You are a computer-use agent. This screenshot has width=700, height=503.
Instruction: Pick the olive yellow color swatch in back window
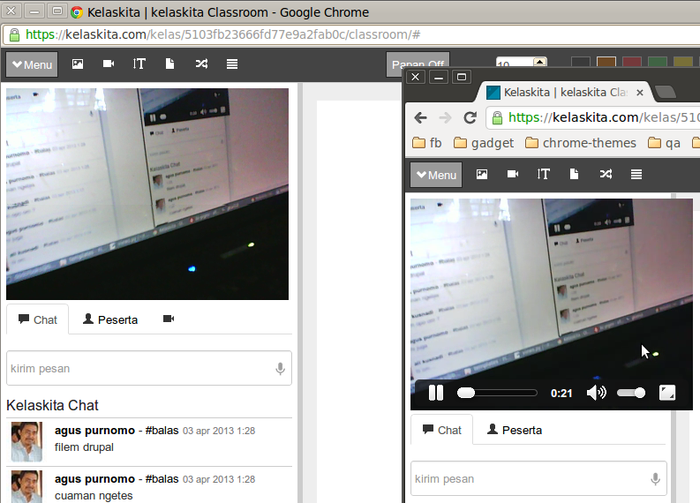point(683,62)
